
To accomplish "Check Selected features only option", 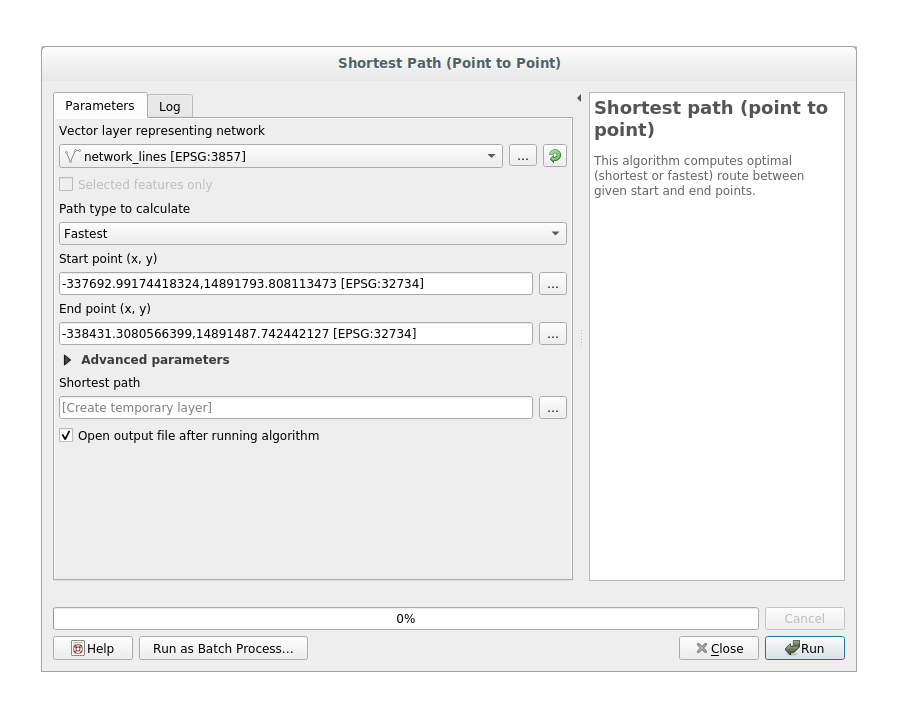I will pos(66,185).
